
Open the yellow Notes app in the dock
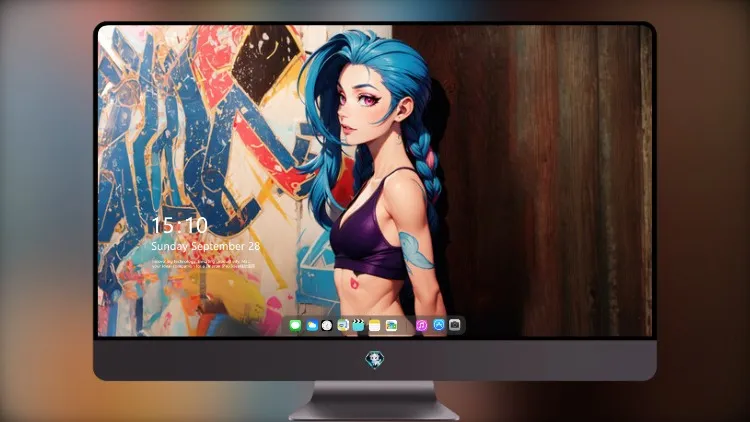375,326
